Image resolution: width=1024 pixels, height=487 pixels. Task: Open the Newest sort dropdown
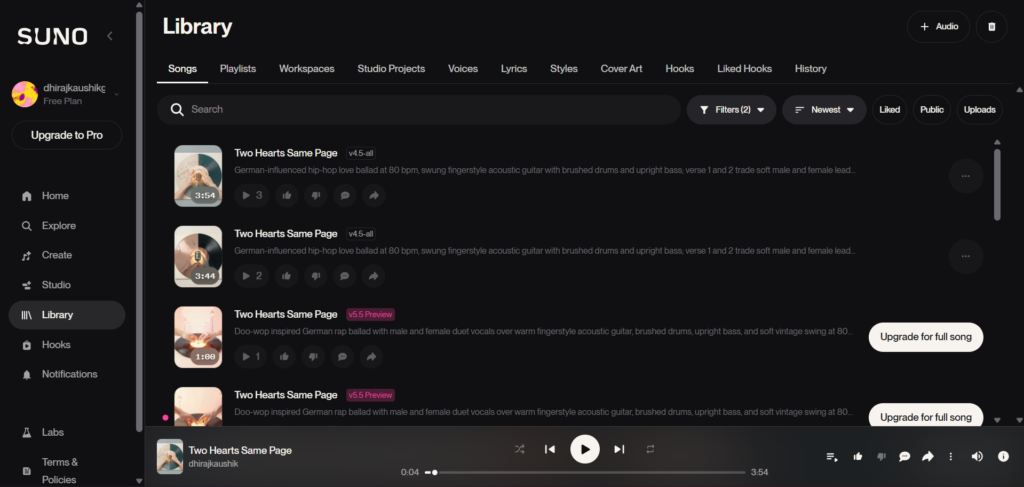coord(824,110)
